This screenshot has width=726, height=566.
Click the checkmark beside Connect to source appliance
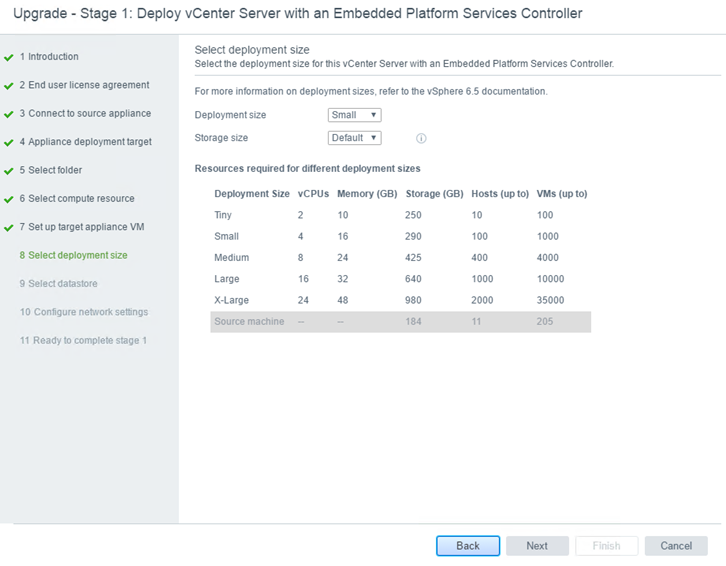pos(8,114)
